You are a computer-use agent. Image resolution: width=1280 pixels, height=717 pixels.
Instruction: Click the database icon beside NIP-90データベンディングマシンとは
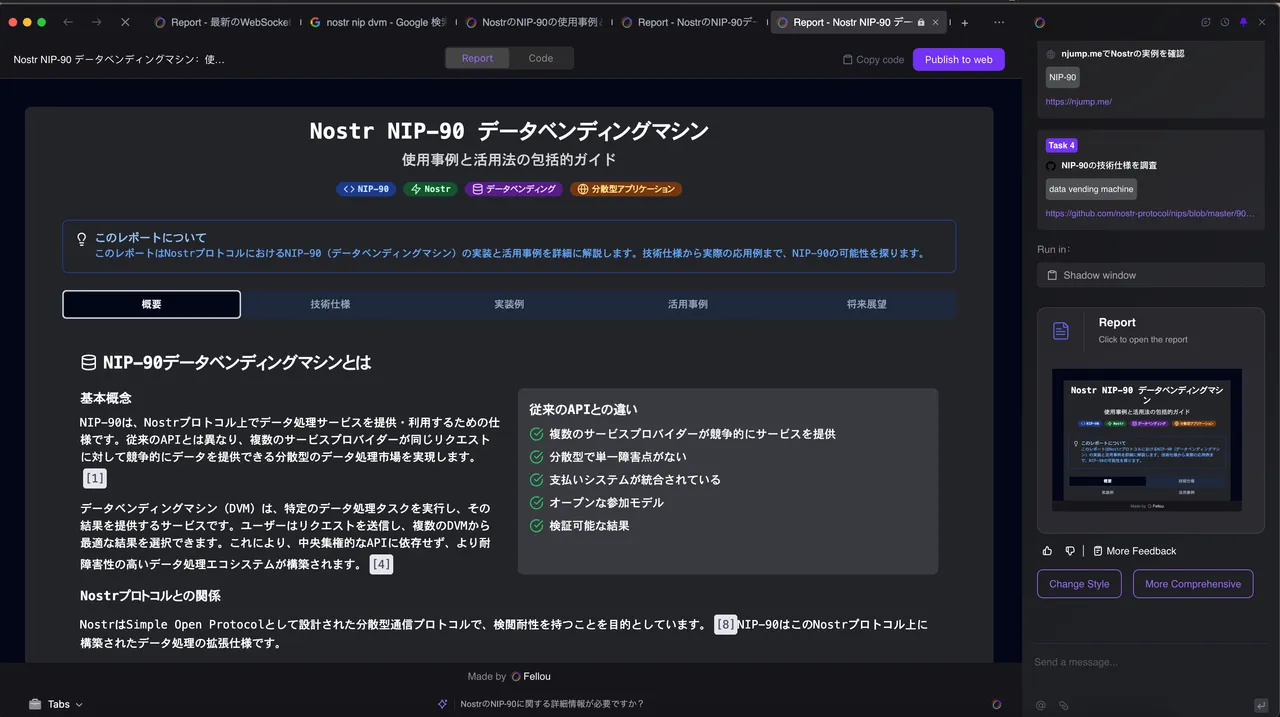pyautogui.click(x=89, y=362)
